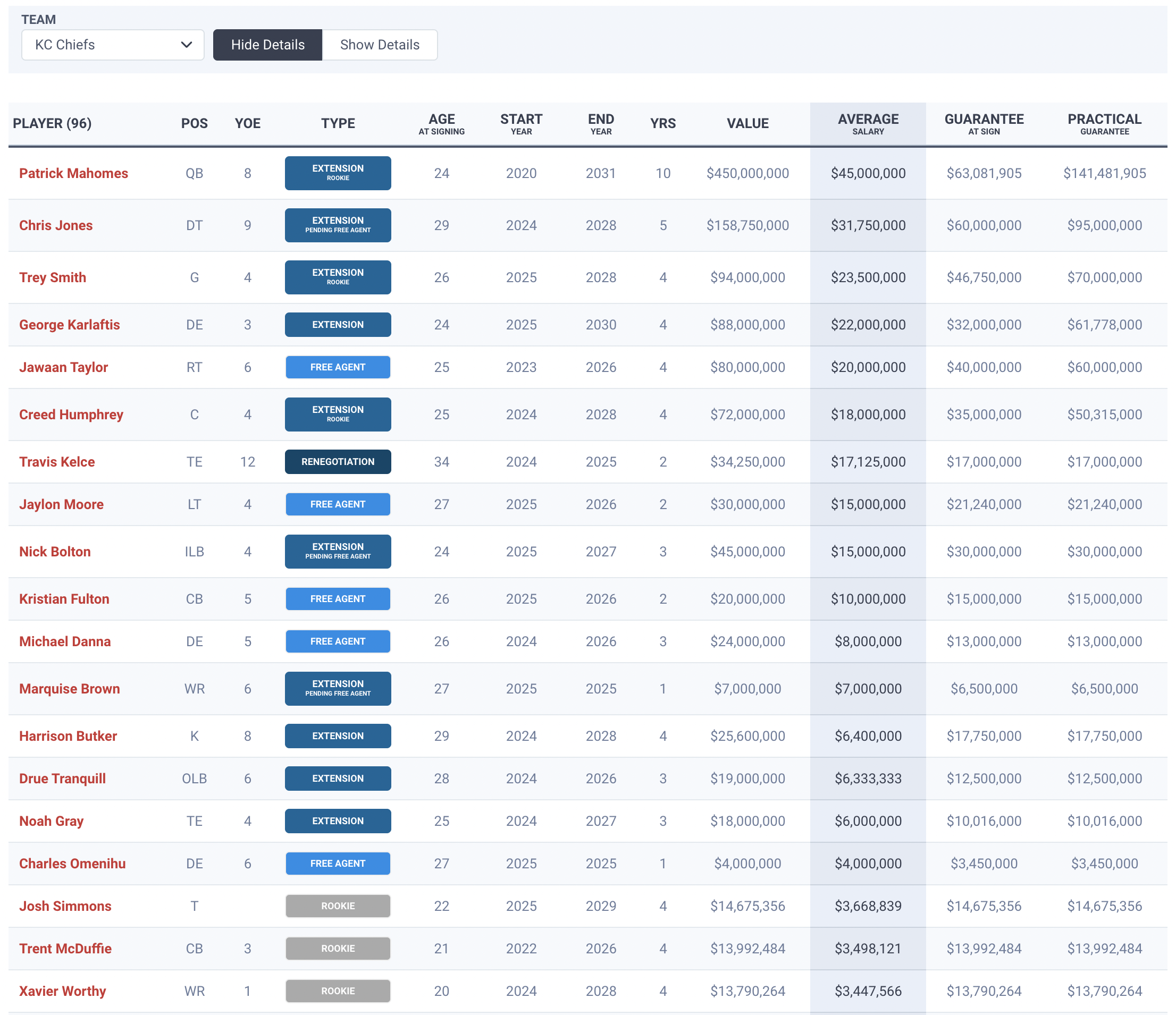
Task: Select the $31,750,000 average salary cell
Action: (x=868, y=225)
